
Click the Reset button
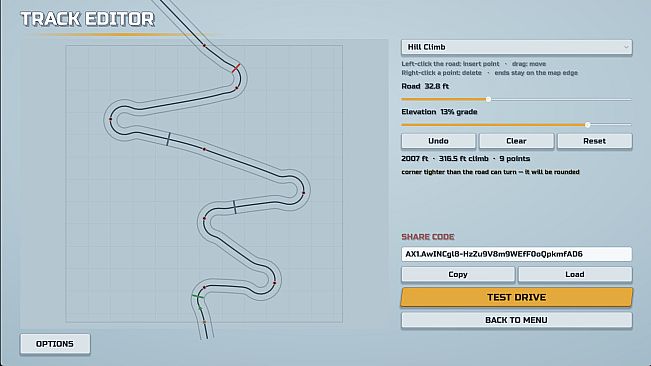(595, 141)
